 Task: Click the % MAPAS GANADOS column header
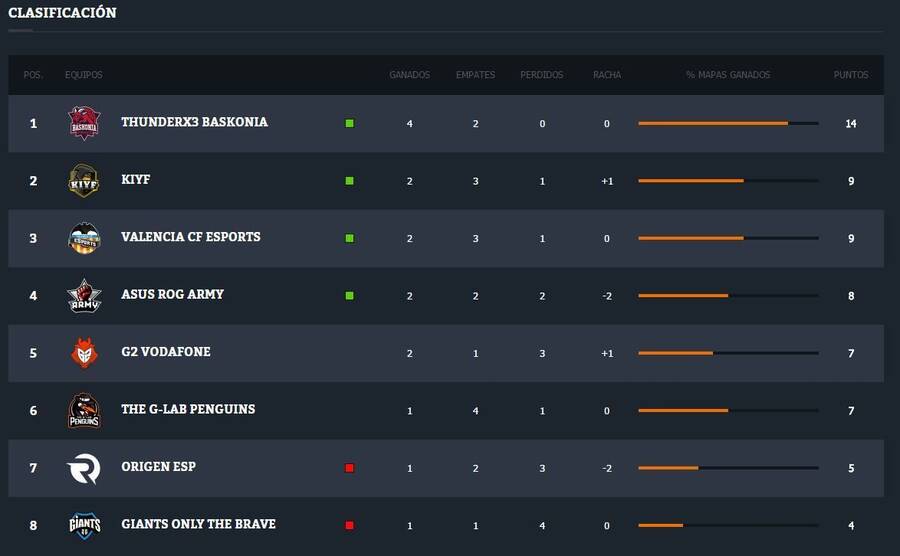(x=728, y=75)
